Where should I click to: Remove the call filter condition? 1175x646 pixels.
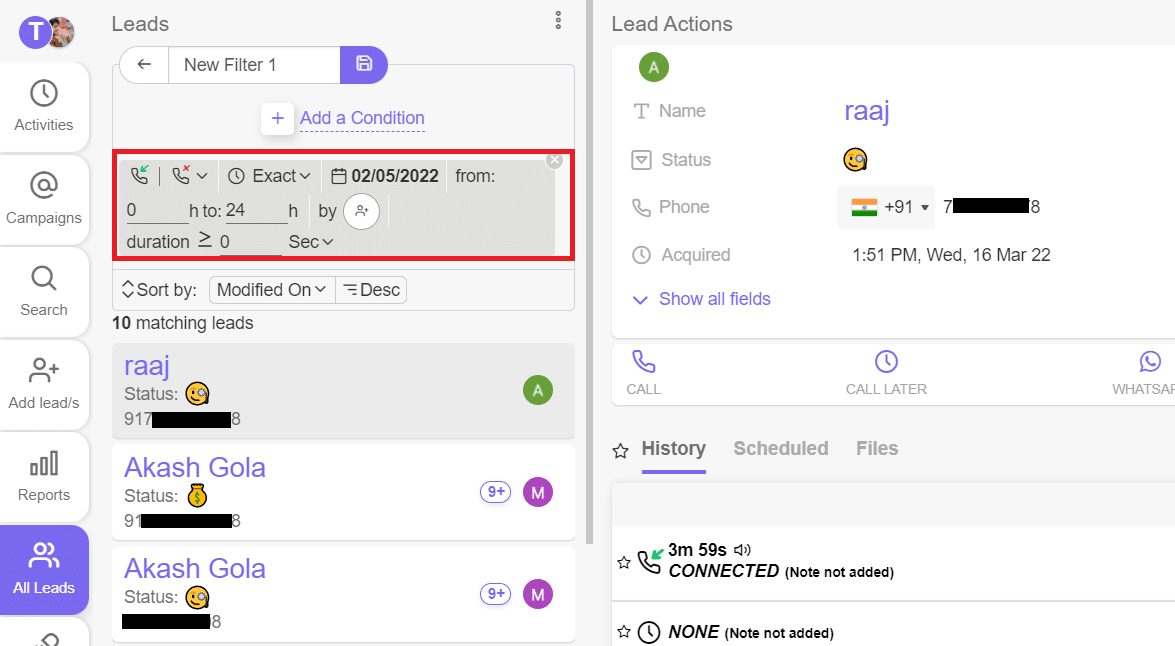click(x=555, y=160)
